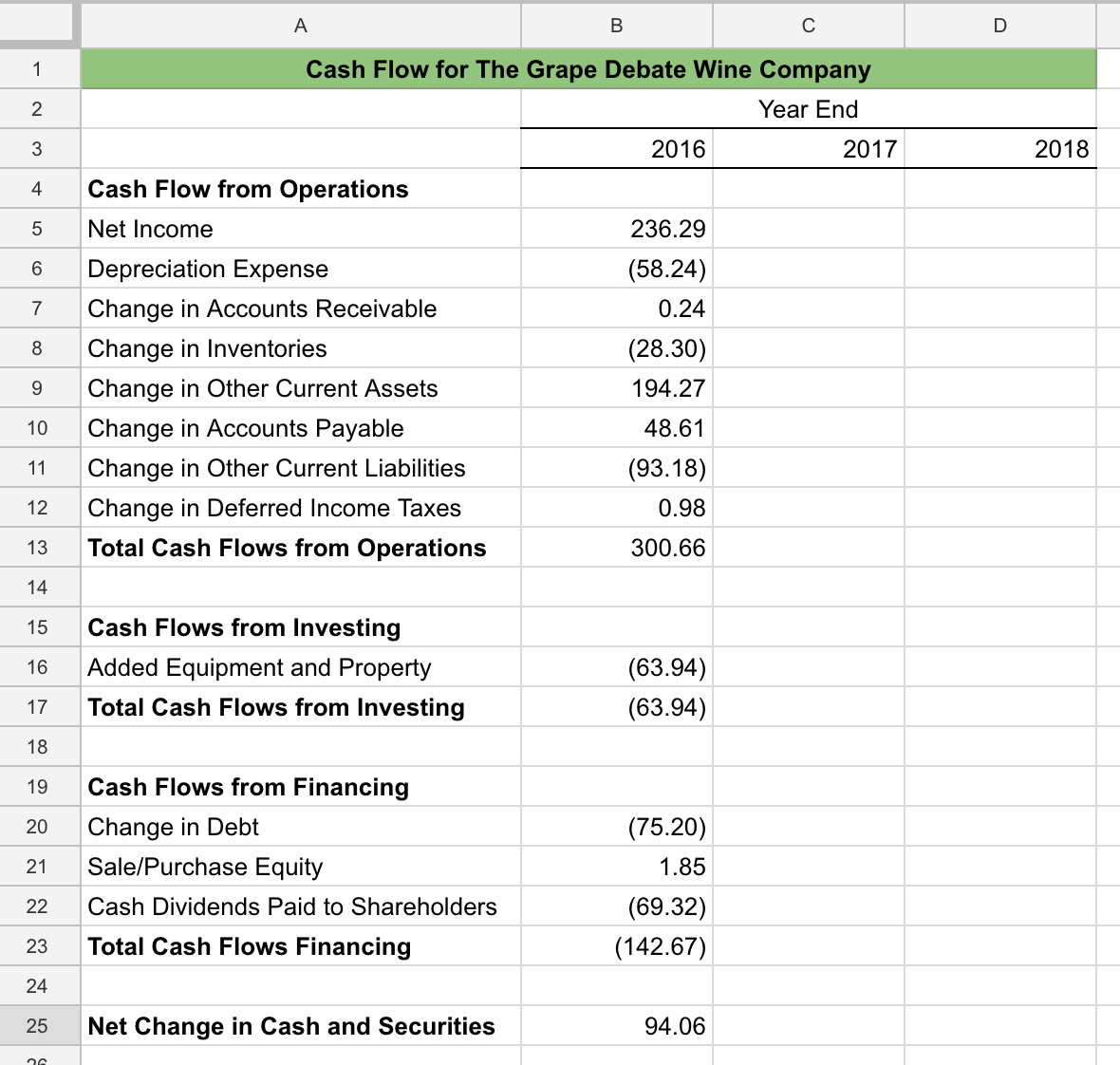Click 'Change in Other Current Assets' cell
The width and height of the screenshot is (1120, 1065).
[x=301, y=388]
